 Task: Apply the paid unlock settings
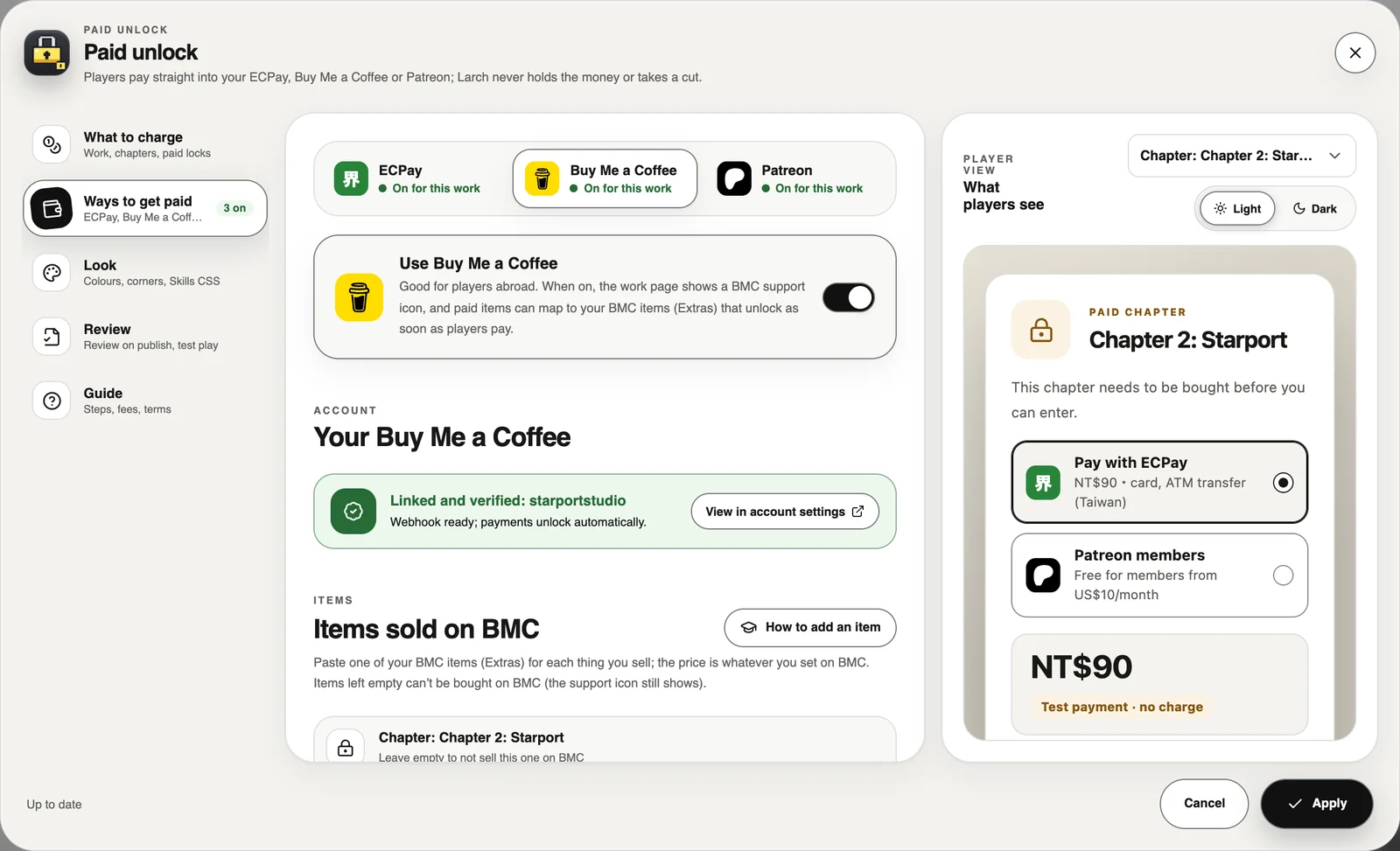(x=1316, y=804)
